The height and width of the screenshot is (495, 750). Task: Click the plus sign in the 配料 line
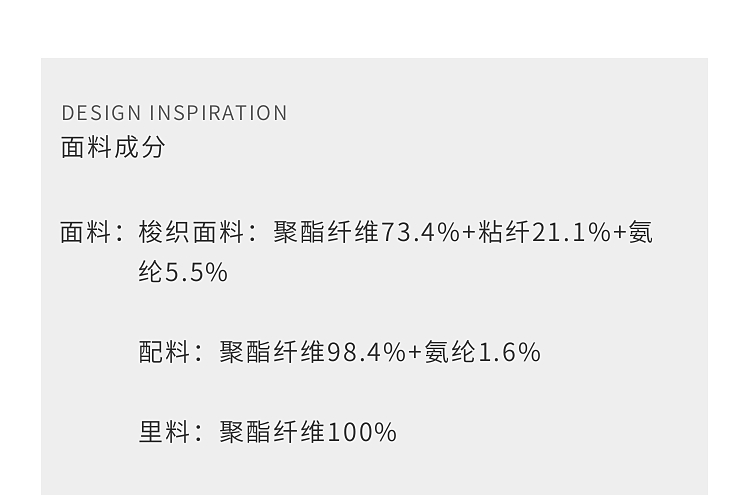(415, 352)
